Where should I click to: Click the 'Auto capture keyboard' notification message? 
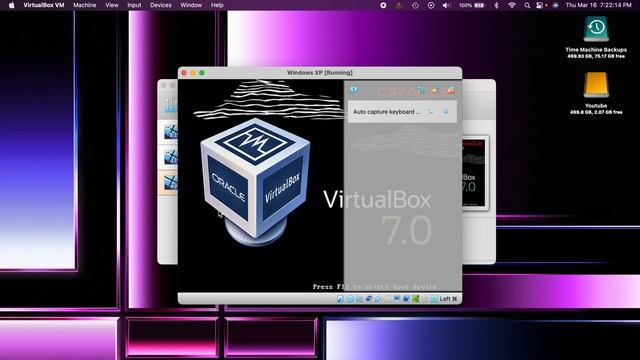[387, 111]
